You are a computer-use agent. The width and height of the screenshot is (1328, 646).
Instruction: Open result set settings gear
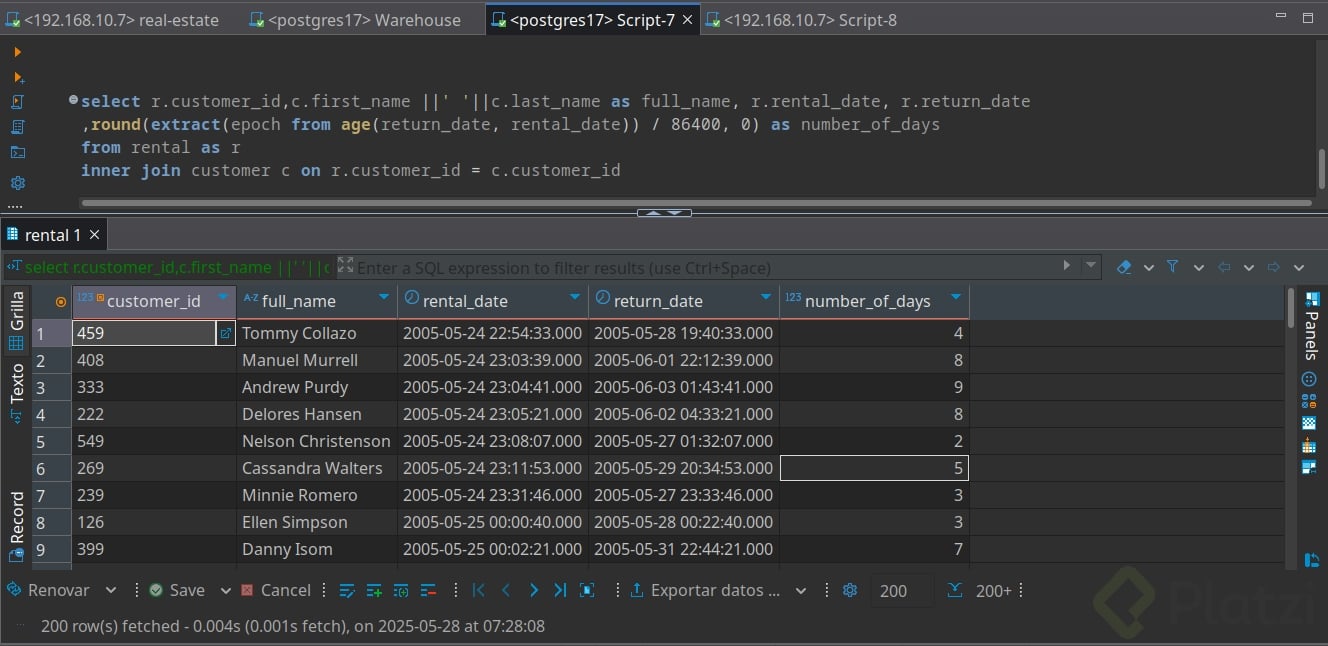pos(850,590)
